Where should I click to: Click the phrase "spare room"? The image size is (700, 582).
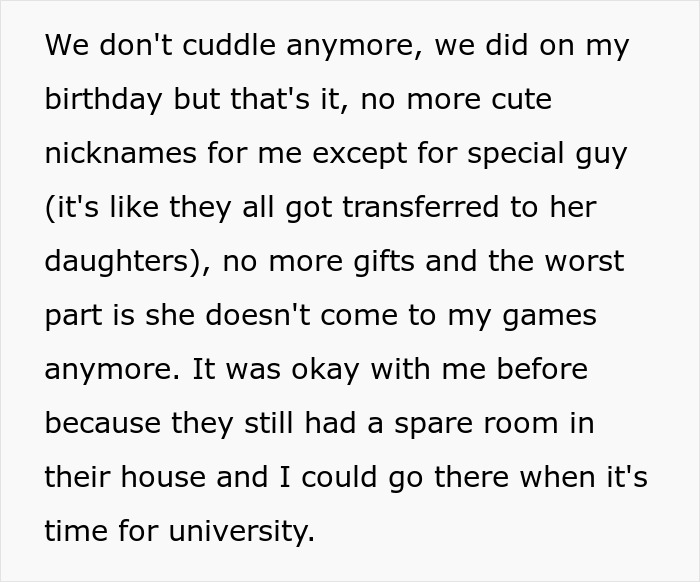pyautogui.click(x=476, y=425)
